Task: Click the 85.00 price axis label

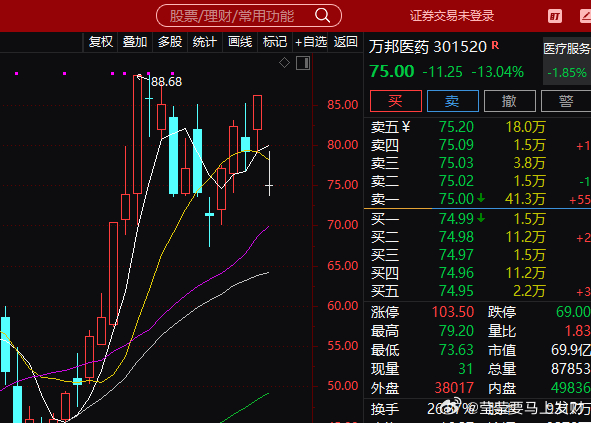Action: click(343, 105)
